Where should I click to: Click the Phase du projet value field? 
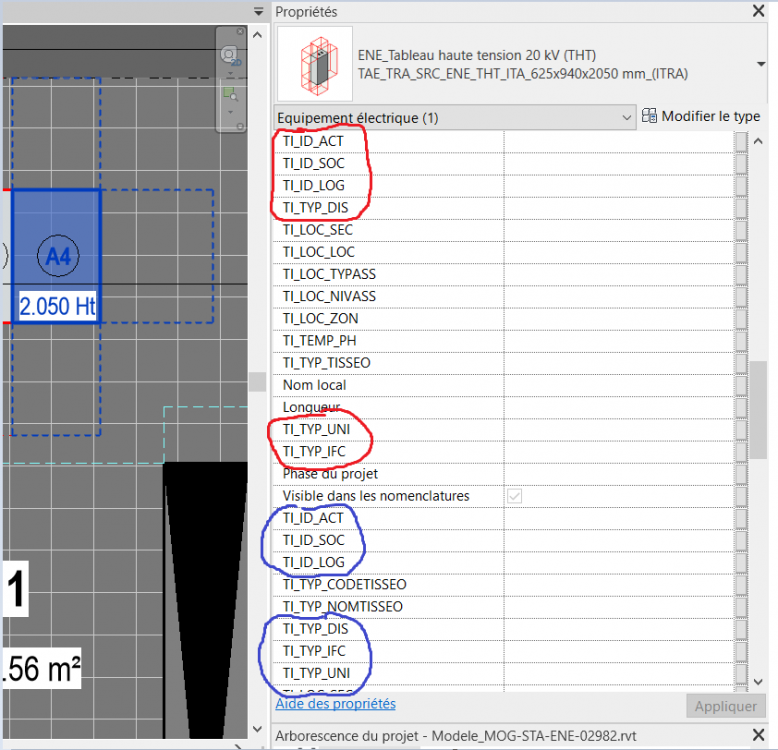tap(619, 474)
